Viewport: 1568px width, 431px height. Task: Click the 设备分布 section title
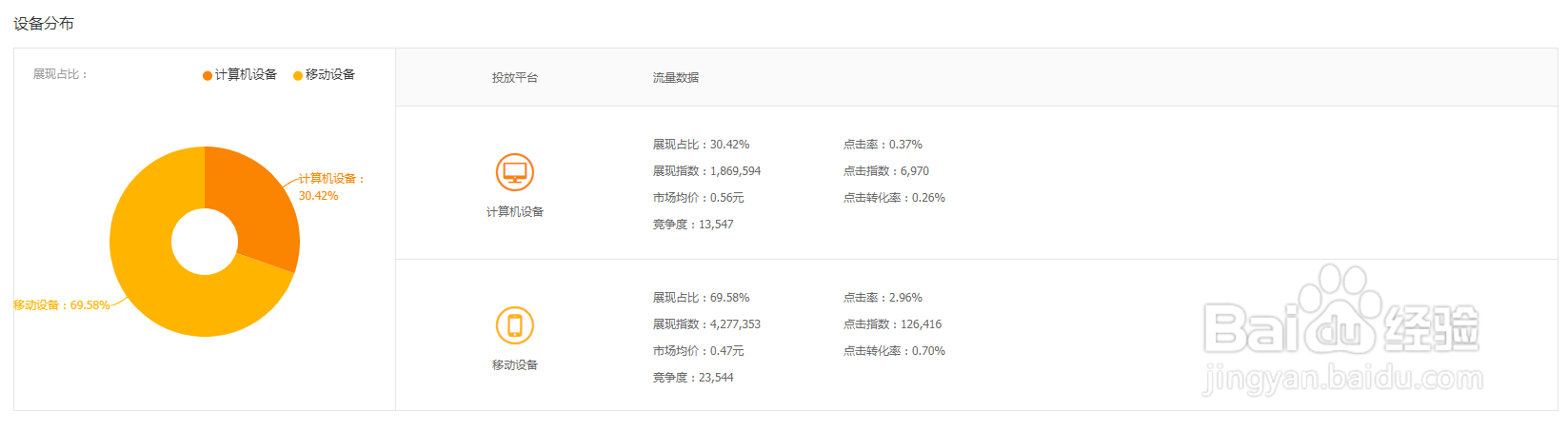pyautogui.click(x=44, y=24)
